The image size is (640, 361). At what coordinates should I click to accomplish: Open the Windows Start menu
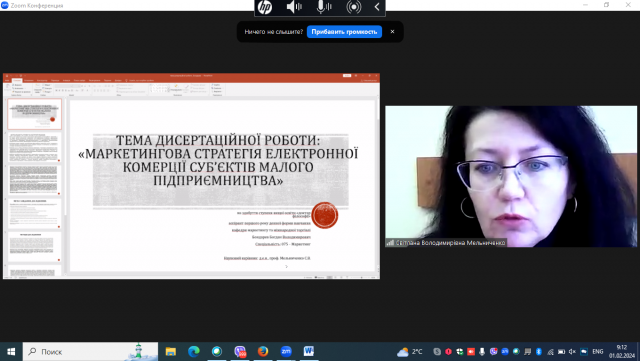point(11,352)
